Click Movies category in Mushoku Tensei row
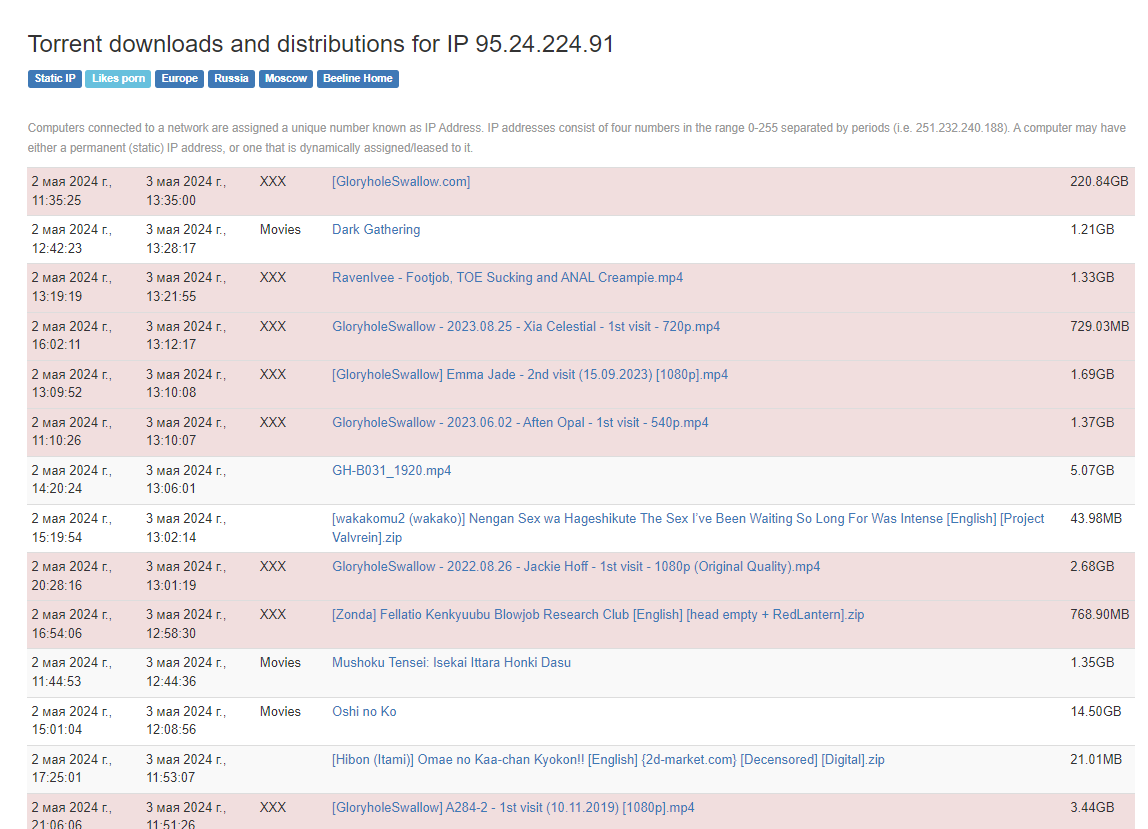Viewport: 1148px width, 829px height. 280,663
